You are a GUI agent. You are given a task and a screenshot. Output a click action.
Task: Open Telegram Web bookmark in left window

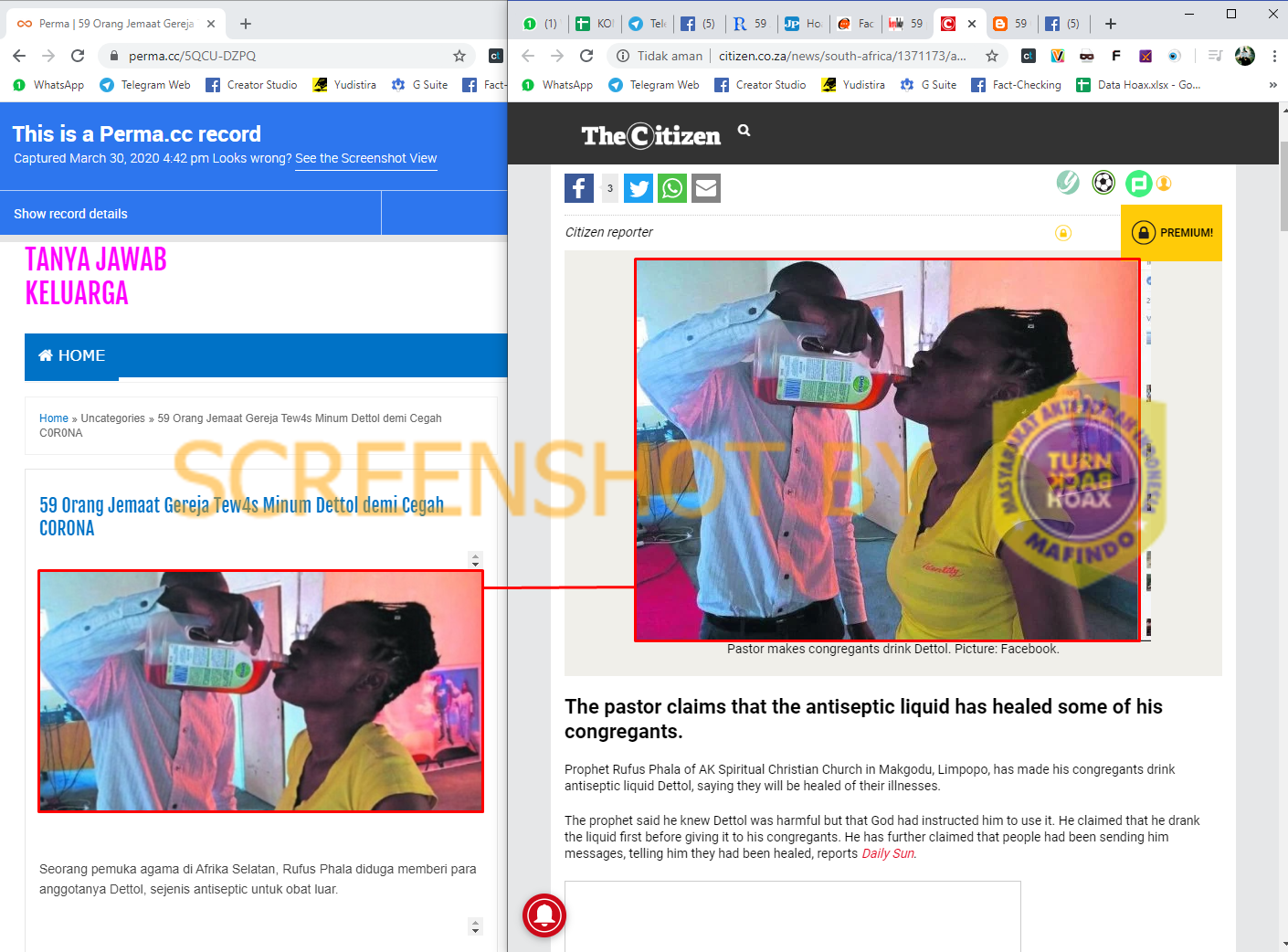click(145, 85)
